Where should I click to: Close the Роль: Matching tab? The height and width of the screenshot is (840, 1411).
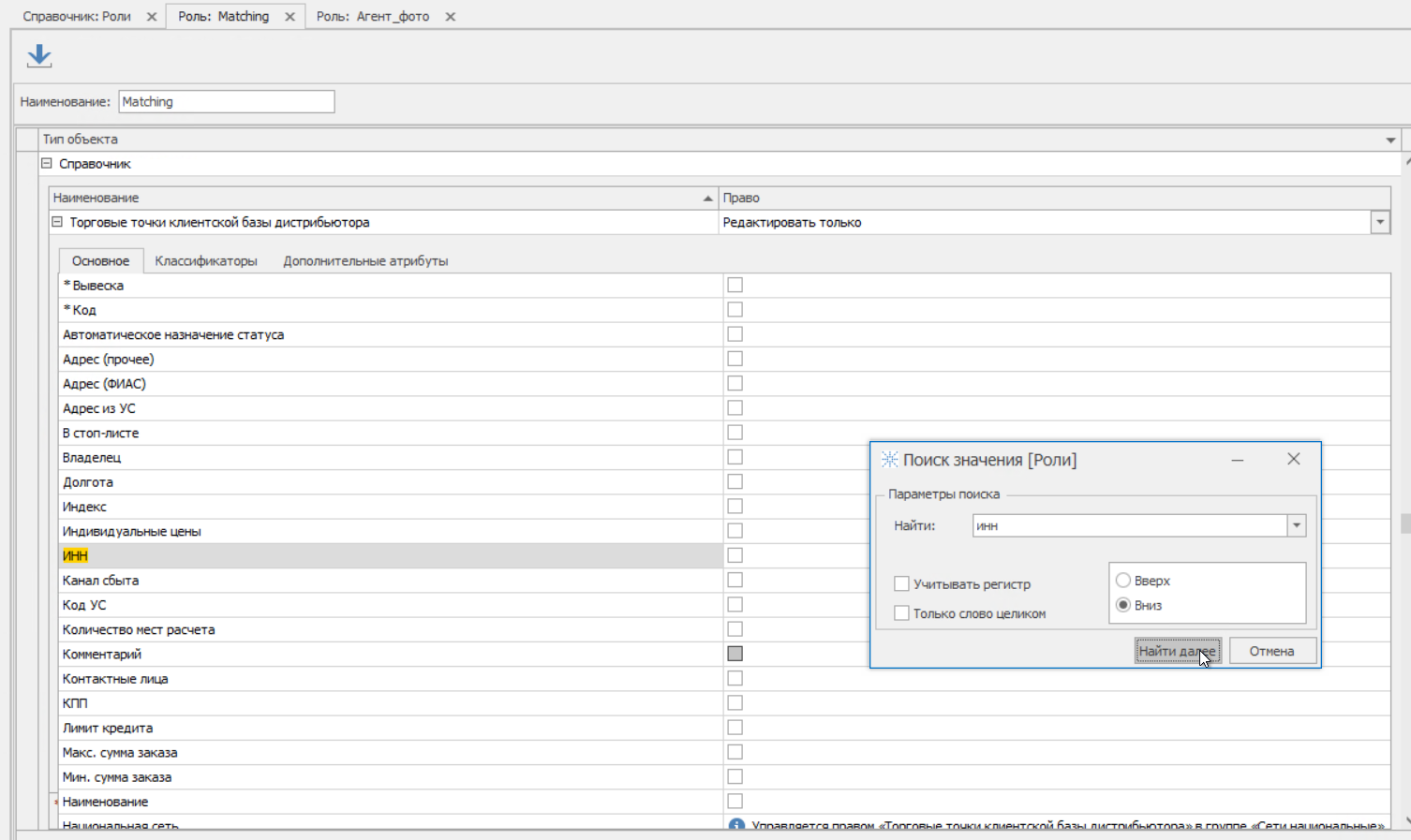pyautogui.click(x=290, y=17)
